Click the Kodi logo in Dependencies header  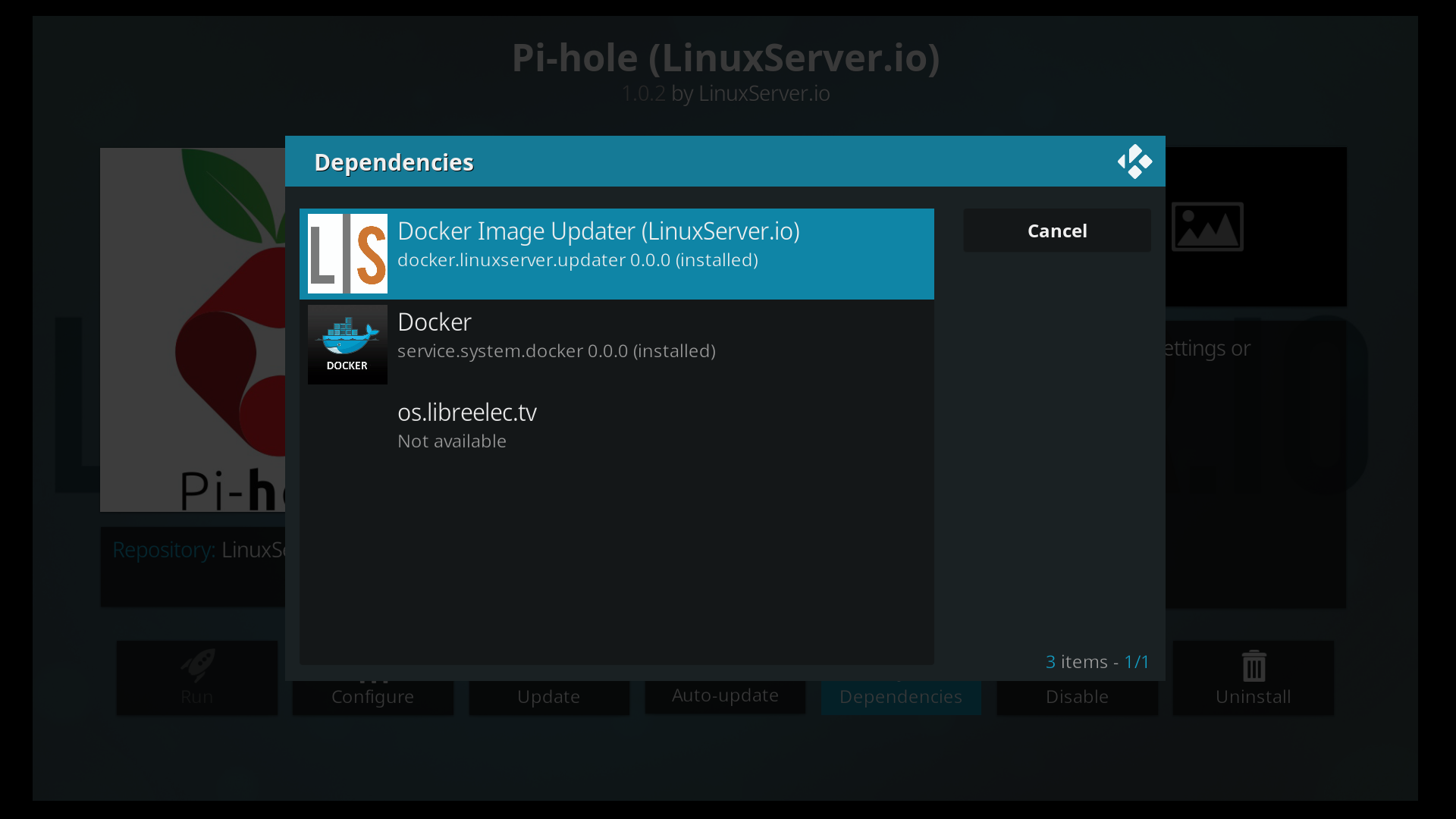coord(1134,162)
